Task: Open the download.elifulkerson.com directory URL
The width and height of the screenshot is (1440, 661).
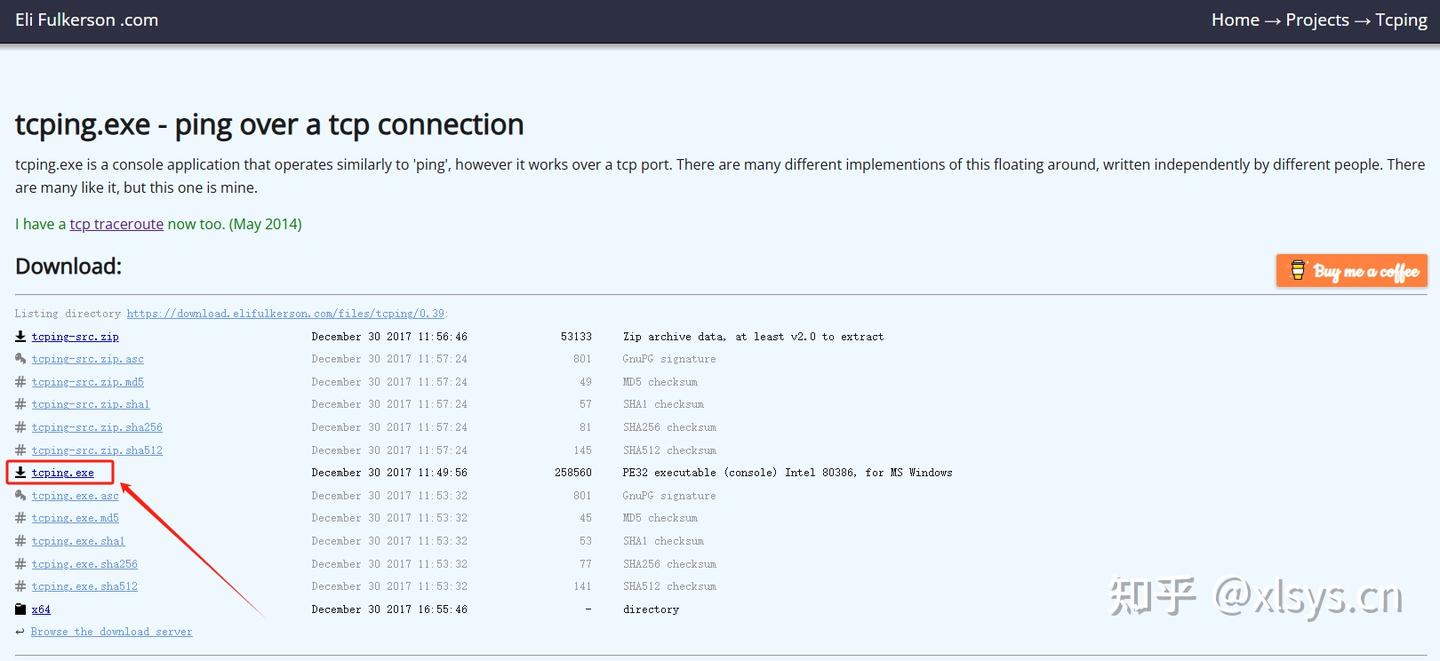Action: 285,314
